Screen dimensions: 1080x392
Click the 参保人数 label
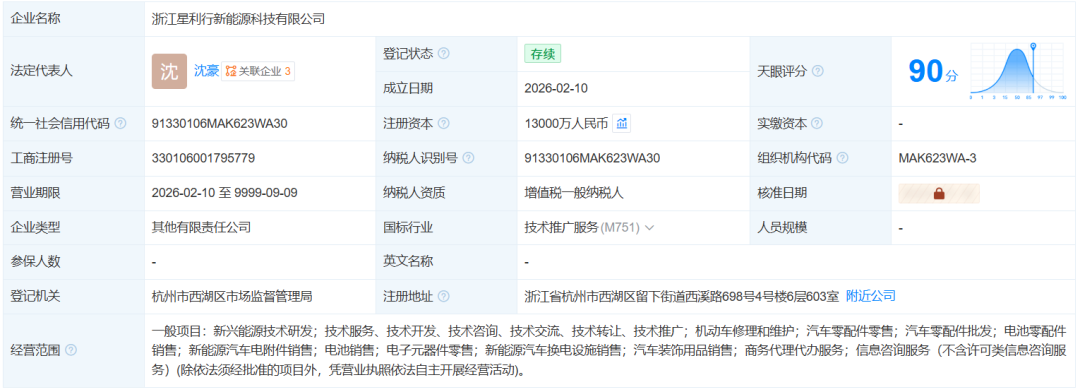[36, 262]
